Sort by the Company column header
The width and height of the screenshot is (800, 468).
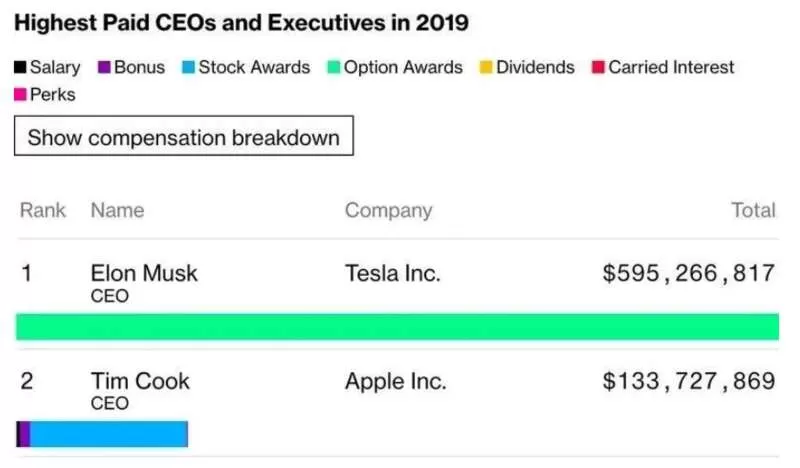click(x=389, y=210)
